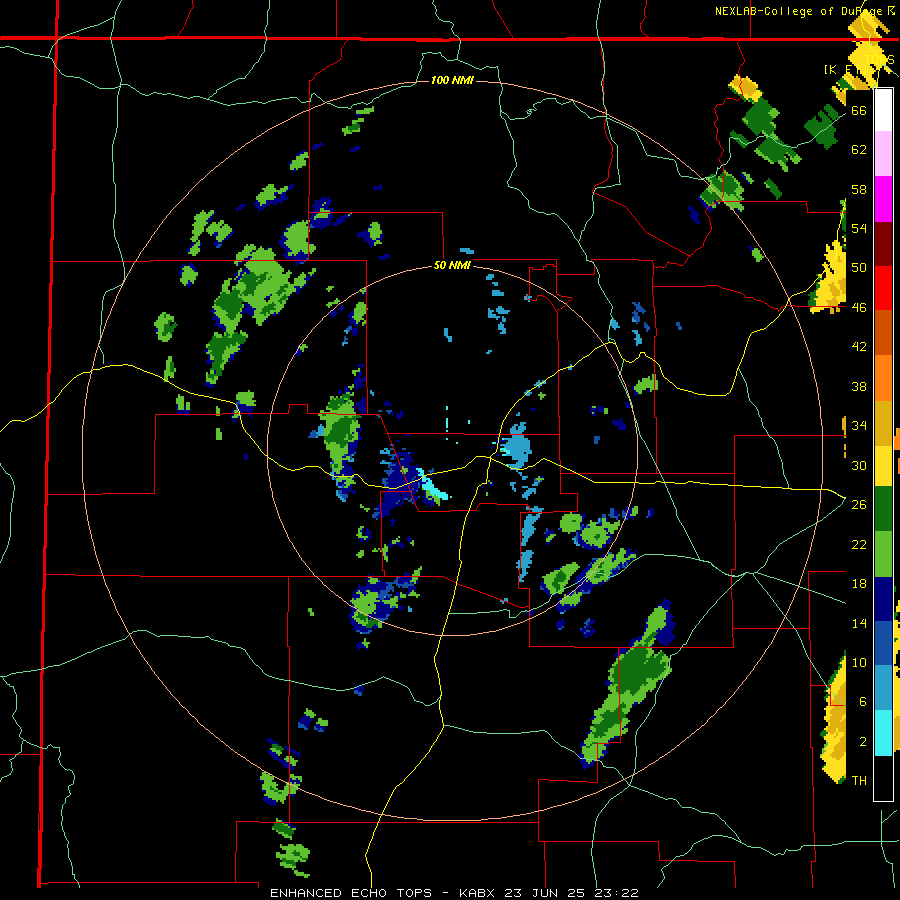Click the 22 value on the legend
Viewport: 900px width, 900px height.
859,544
